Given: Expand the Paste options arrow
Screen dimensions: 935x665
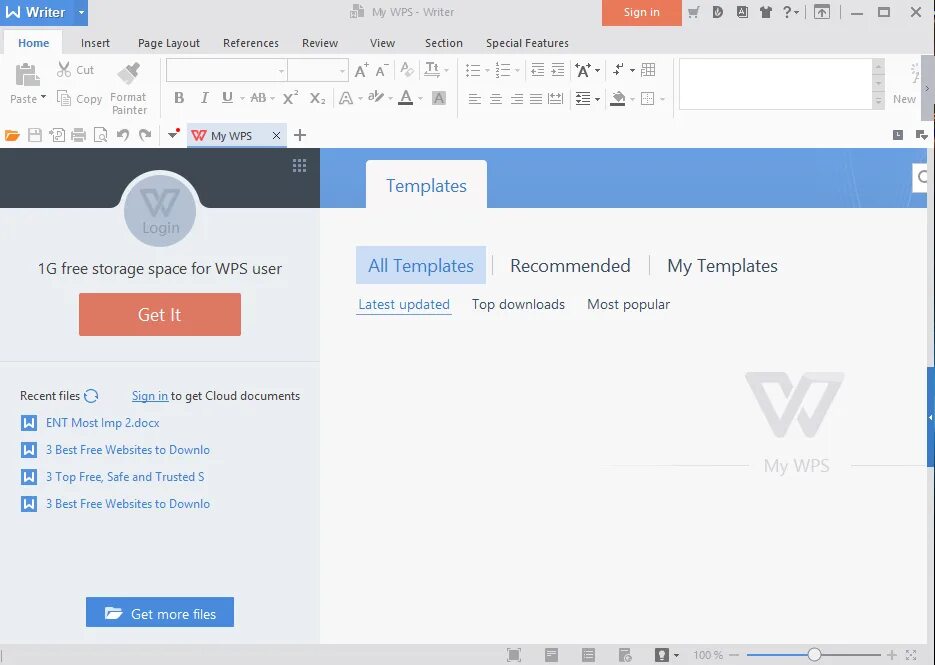Looking at the screenshot, I should (44, 97).
